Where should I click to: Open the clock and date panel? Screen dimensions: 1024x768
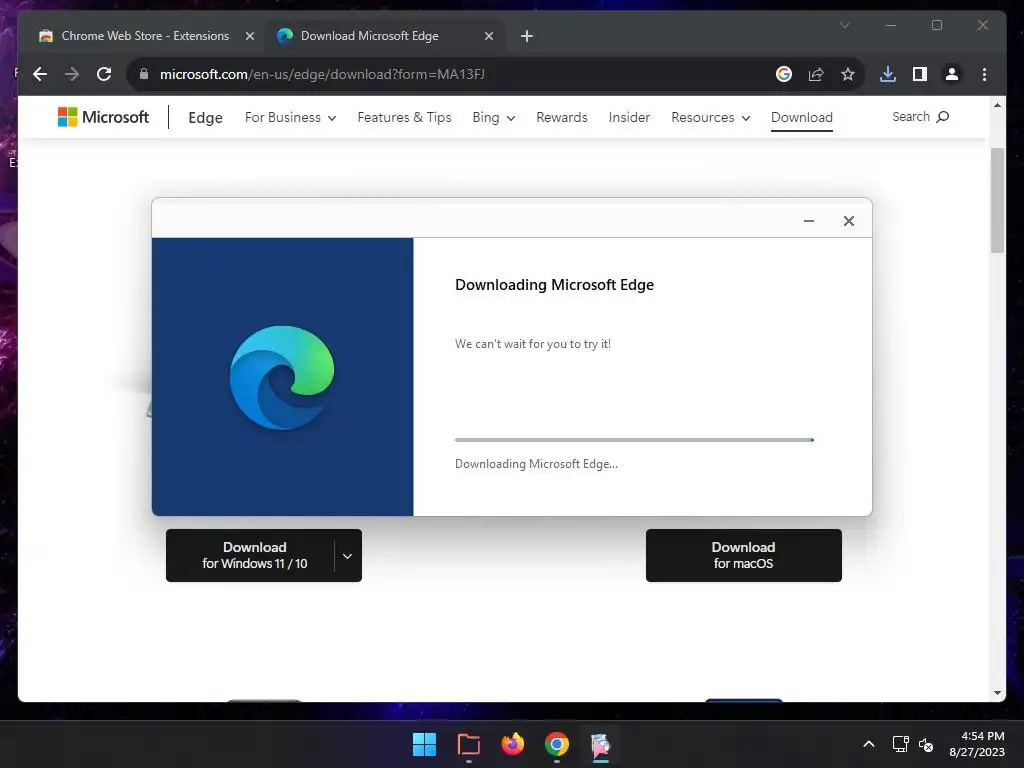977,744
